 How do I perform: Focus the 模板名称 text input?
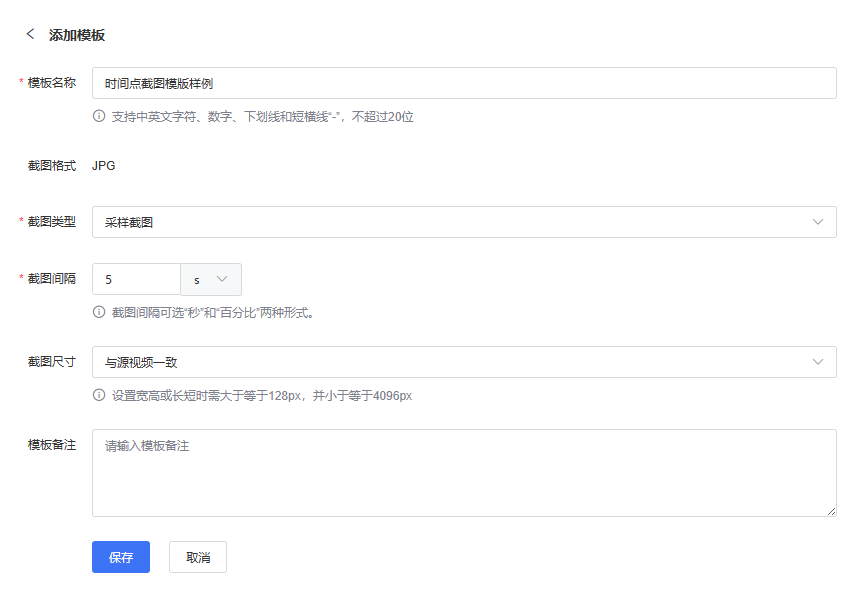464,83
